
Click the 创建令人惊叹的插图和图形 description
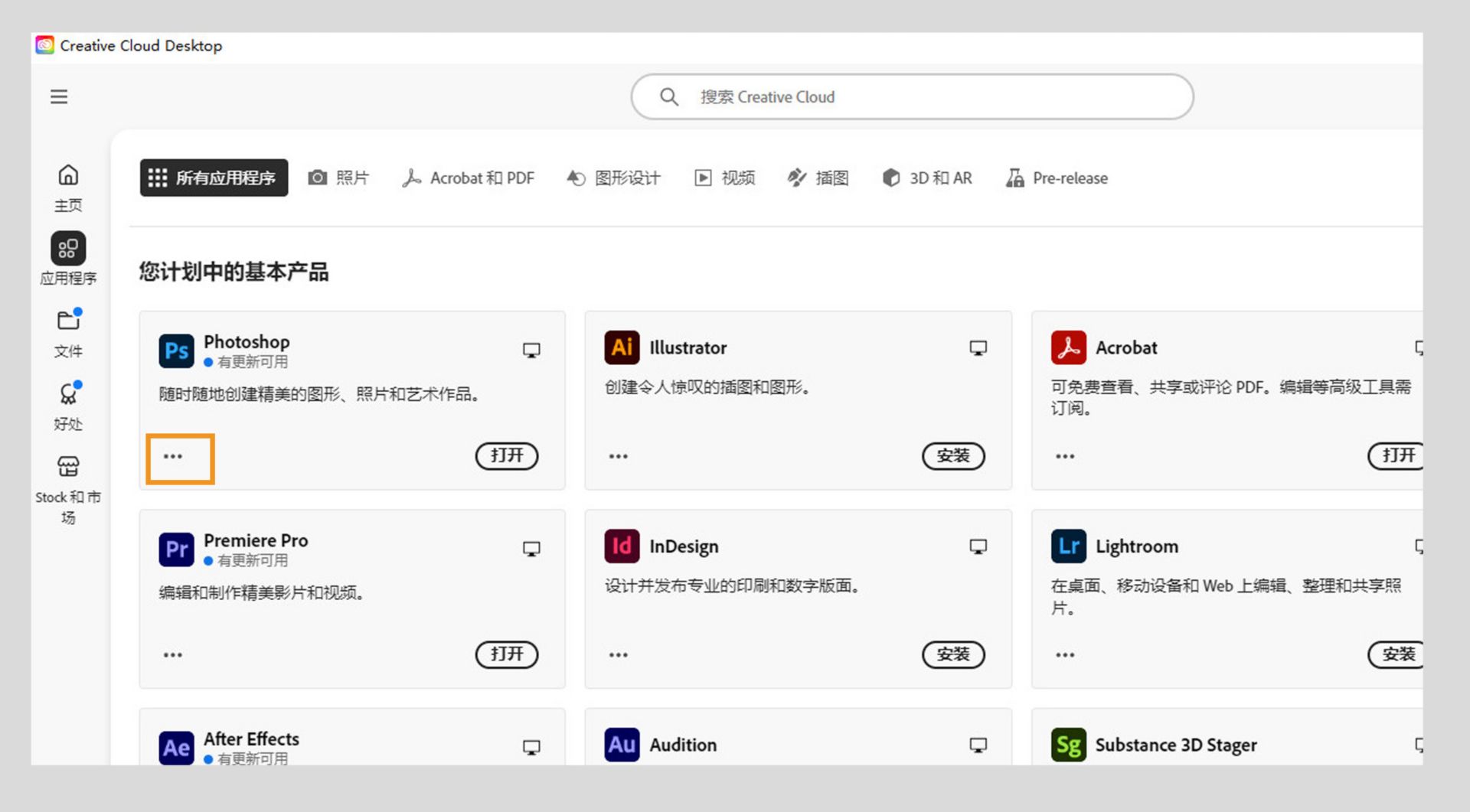click(x=708, y=387)
